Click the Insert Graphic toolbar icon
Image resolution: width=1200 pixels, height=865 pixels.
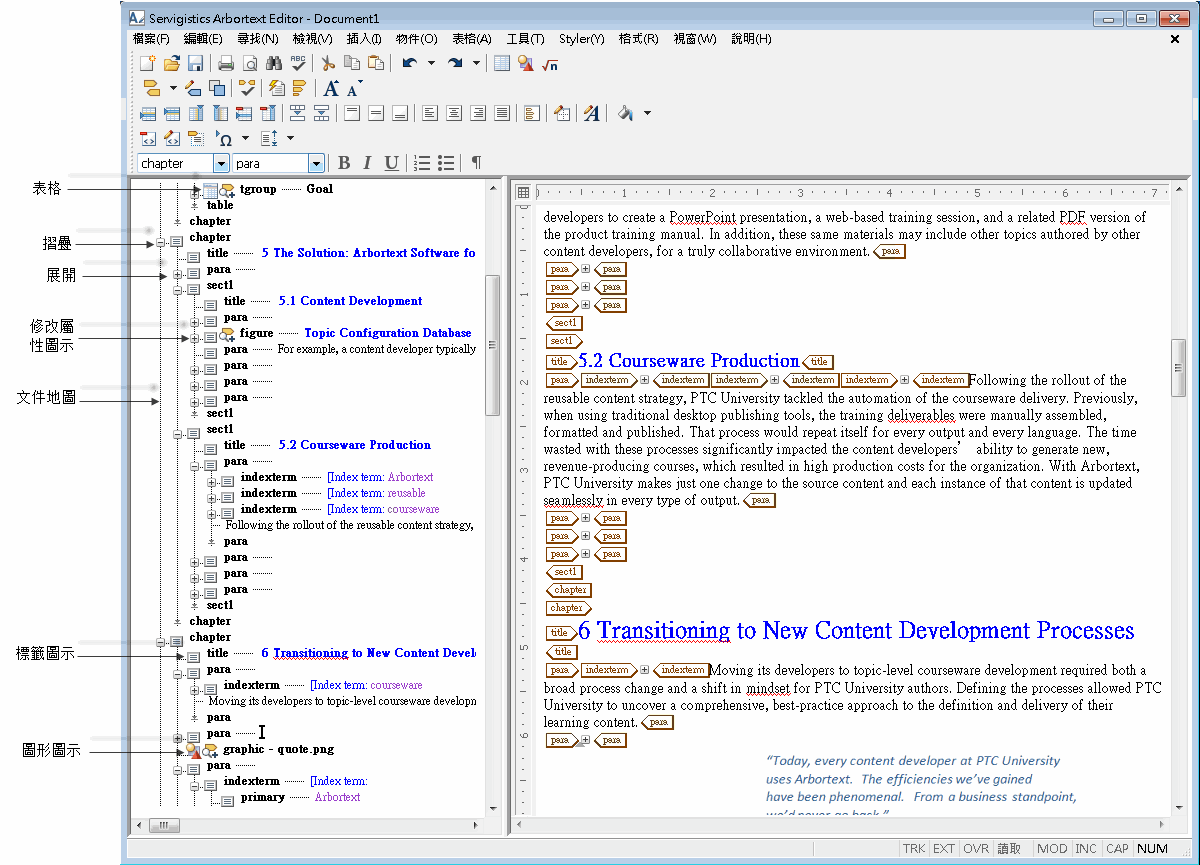click(x=526, y=63)
